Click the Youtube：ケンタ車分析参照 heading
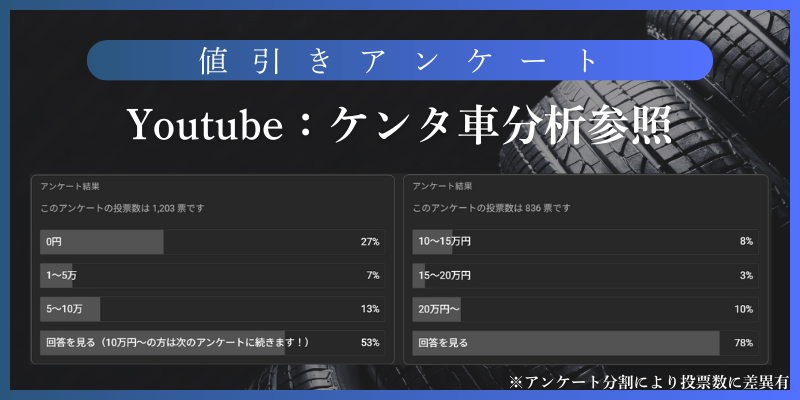Screen dimensions: 800x400 (399, 125)
